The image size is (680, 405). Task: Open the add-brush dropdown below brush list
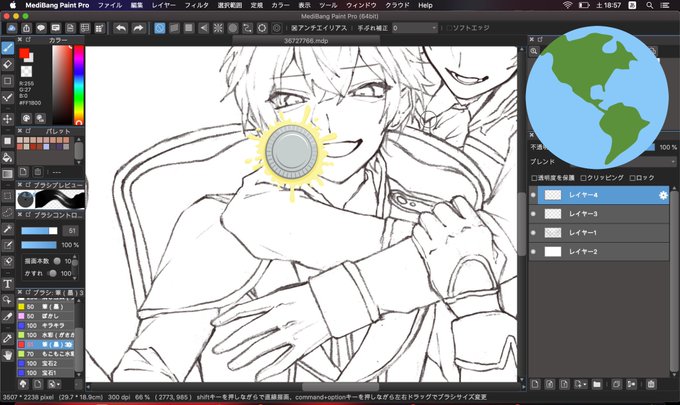pyautogui.click(x=55, y=384)
